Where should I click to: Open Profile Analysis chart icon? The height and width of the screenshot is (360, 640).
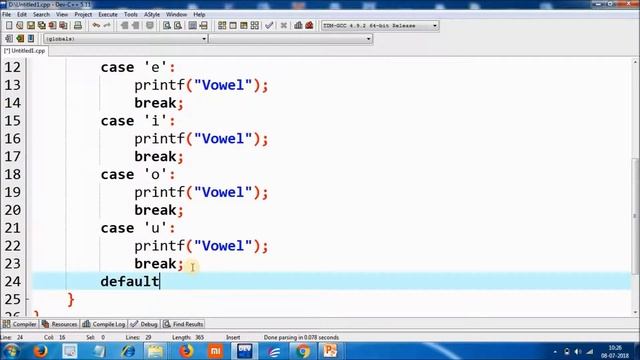[x=298, y=25]
